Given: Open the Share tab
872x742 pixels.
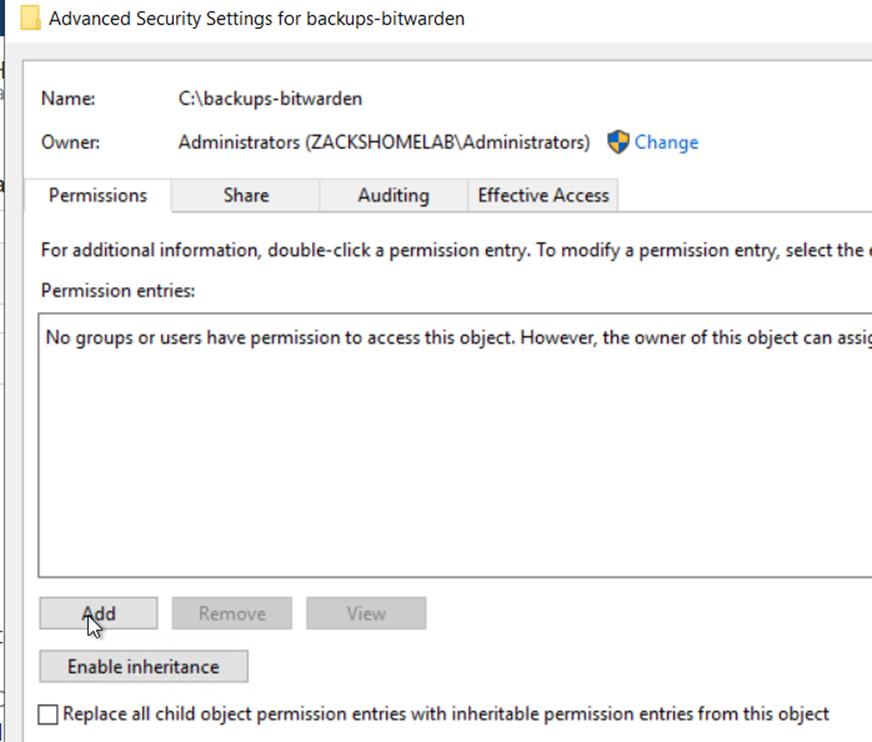Looking at the screenshot, I should [x=245, y=196].
